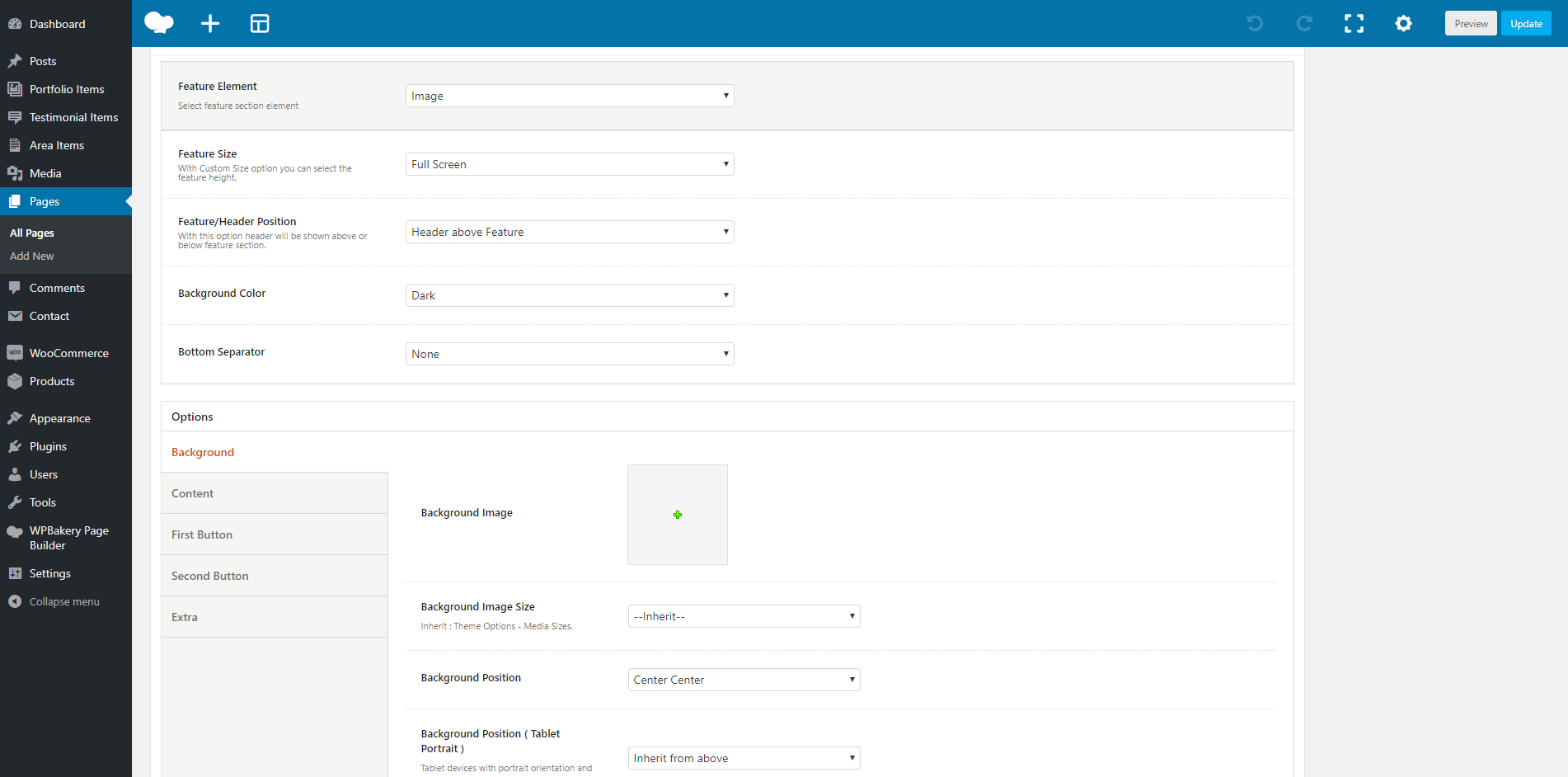Click the WPBakery cloud logo icon

click(x=158, y=23)
